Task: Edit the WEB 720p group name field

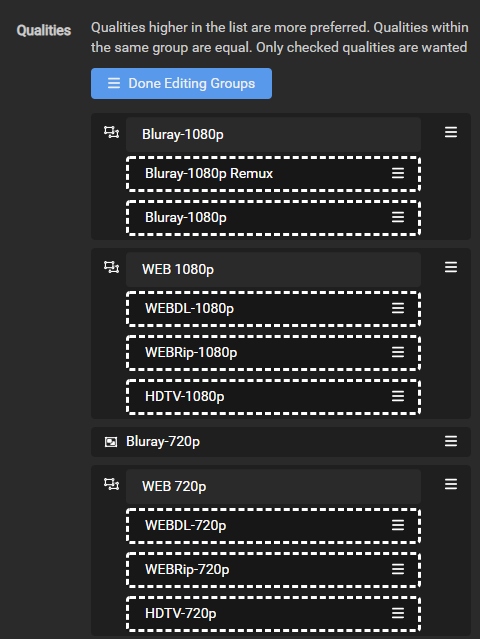Action: click(x=273, y=486)
